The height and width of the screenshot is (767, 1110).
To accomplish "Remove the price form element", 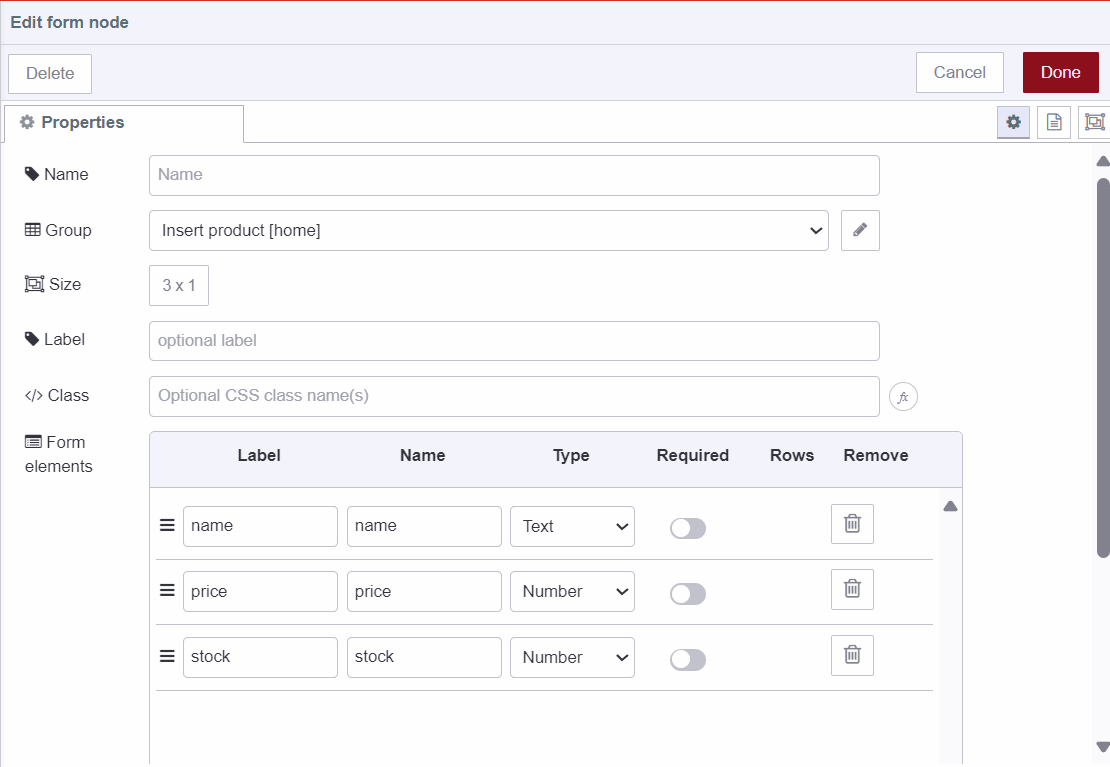I will click(851, 589).
